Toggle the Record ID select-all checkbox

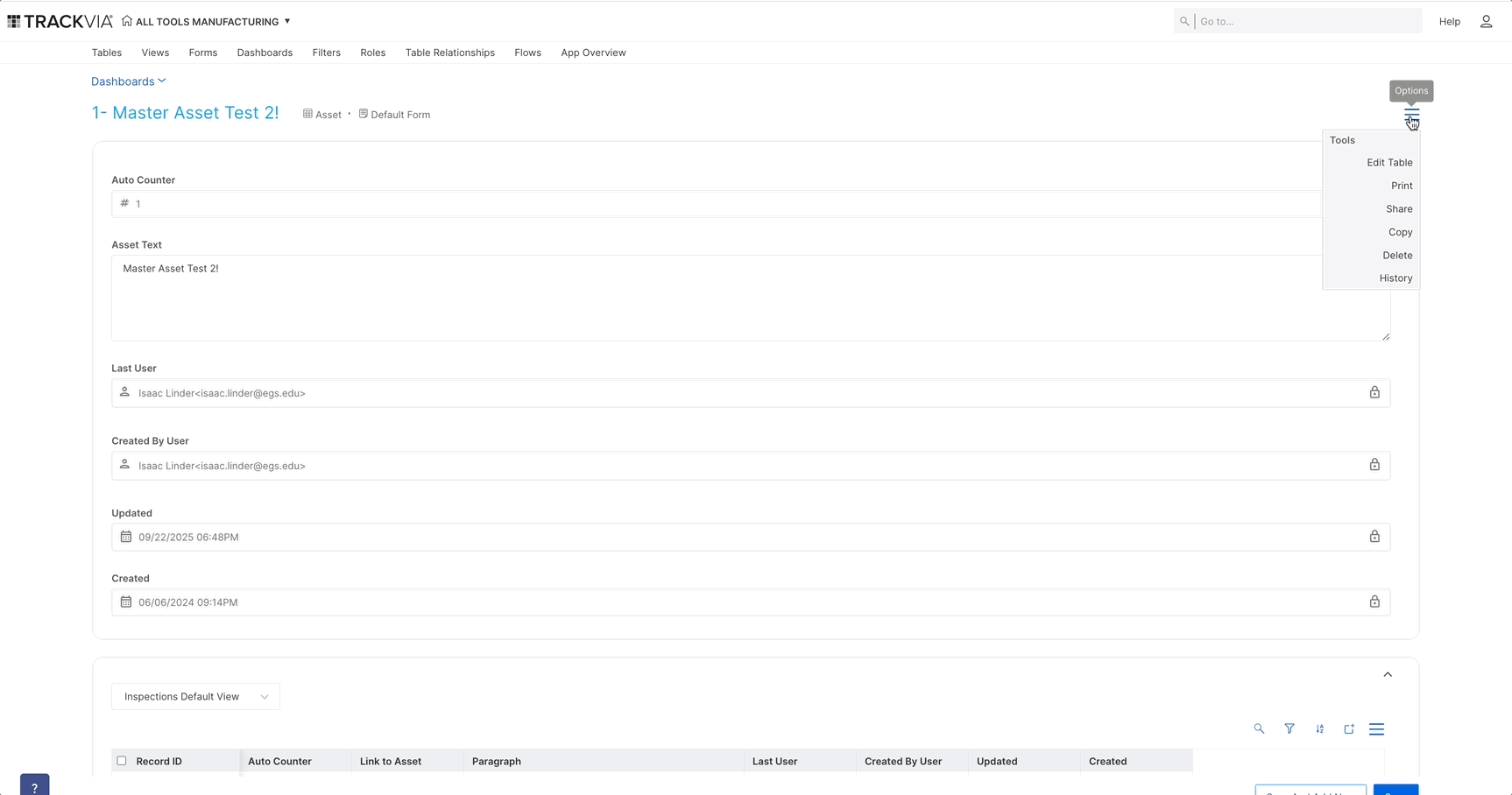[122, 761]
